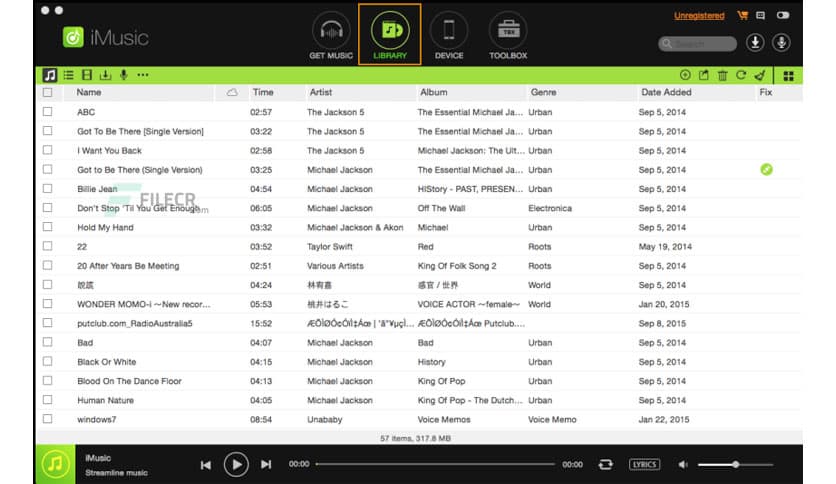
Task: Mute the volume speaker icon
Action: (682, 465)
